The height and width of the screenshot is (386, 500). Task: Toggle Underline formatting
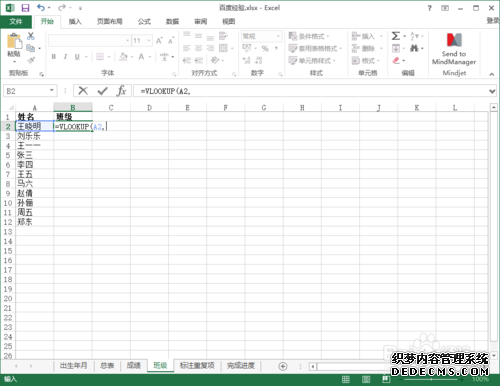click(x=77, y=57)
